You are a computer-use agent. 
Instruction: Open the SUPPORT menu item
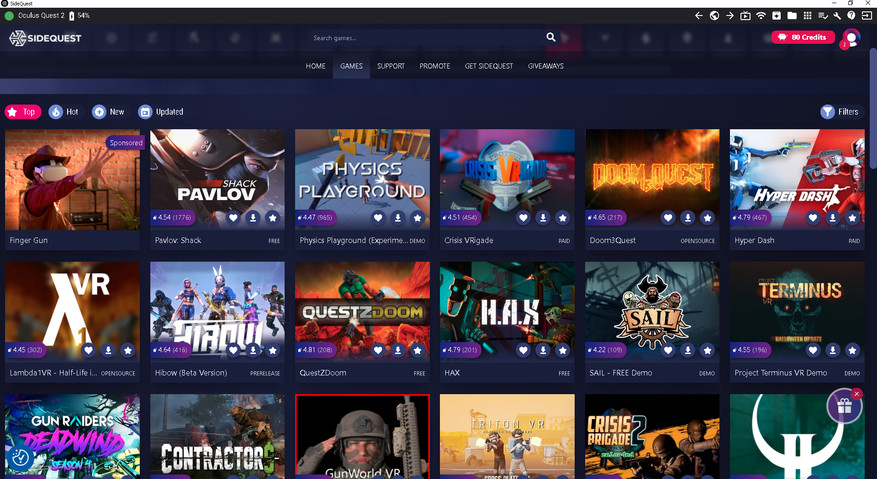click(390, 66)
